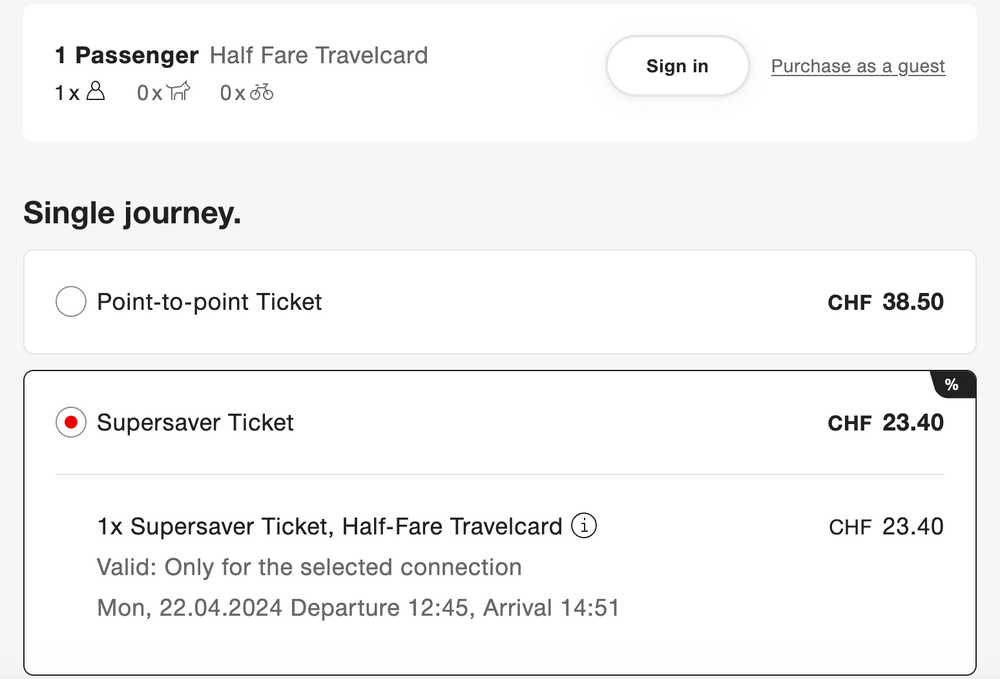Click the Point-to-point Ticket label
This screenshot has height=679, width=1000.
(x=209, y=302)
